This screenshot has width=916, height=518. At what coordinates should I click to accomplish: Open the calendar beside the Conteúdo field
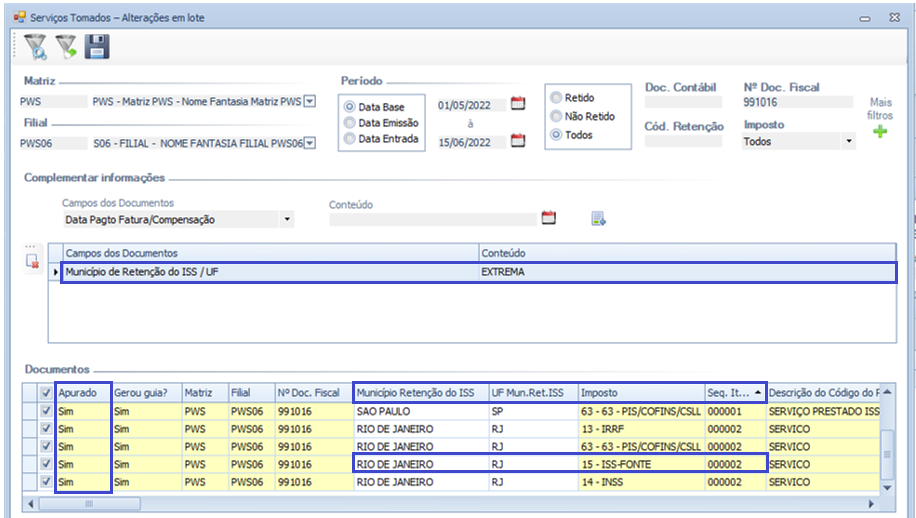pyautogui.click(x=548, y=218)
